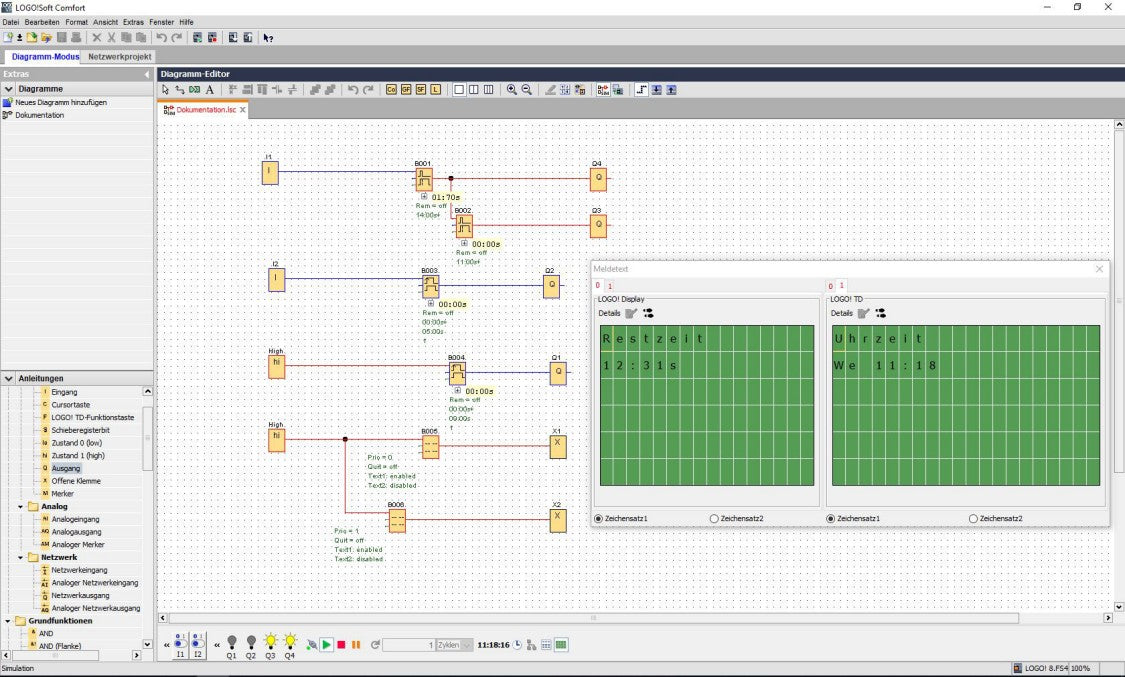The image size is (1125, 677).
Task: Click the zoom in magnifier icon
Action: click(x=512, y=90)
